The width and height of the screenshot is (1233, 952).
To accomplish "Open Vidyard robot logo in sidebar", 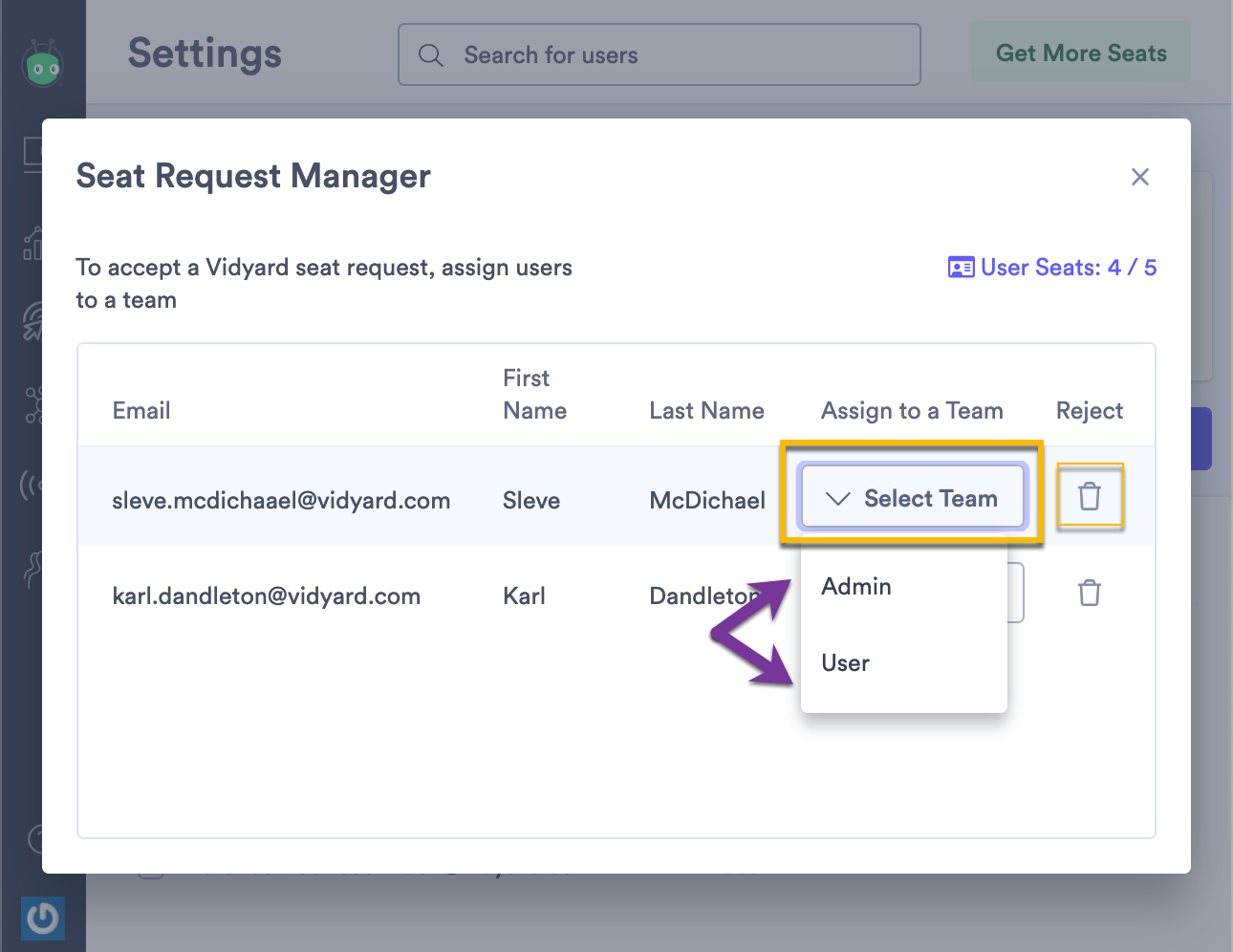I will click(x=43, y=64).
